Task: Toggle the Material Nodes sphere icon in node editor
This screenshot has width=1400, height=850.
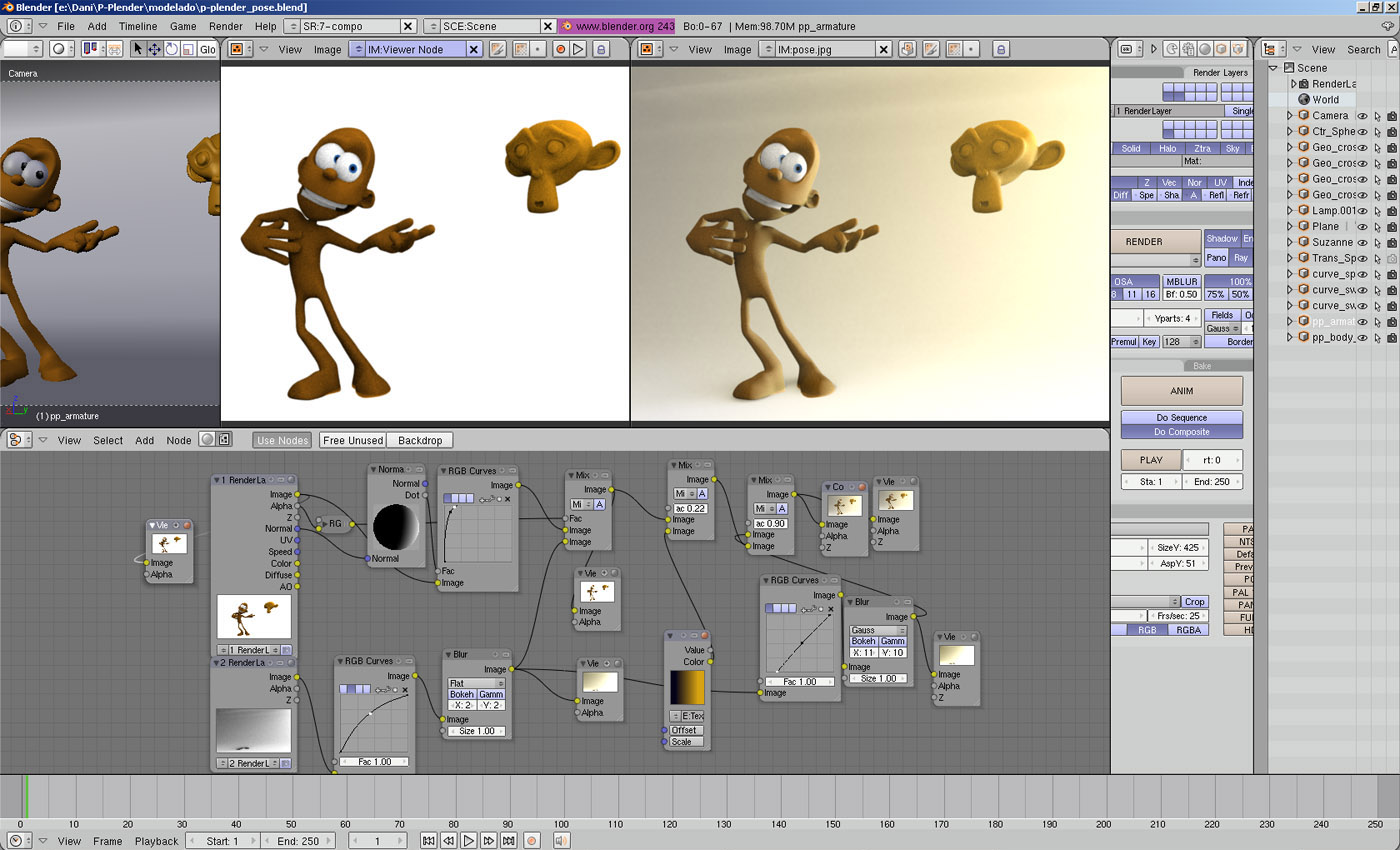Action: [x=207, y=439]
